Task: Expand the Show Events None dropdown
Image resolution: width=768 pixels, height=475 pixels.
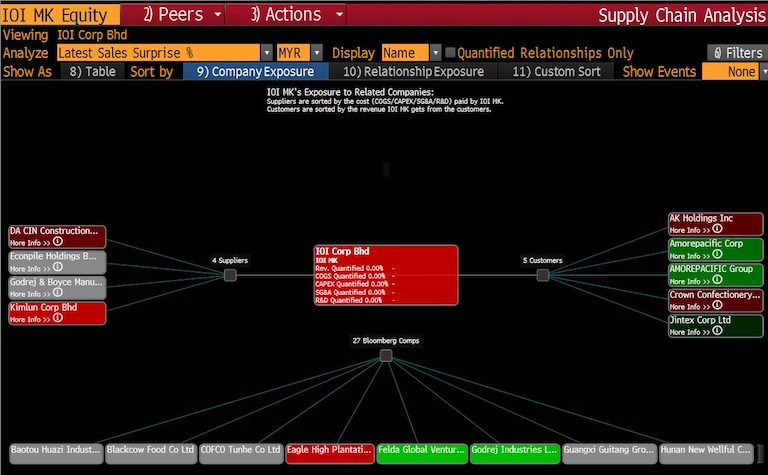Action: click(764, 71)
